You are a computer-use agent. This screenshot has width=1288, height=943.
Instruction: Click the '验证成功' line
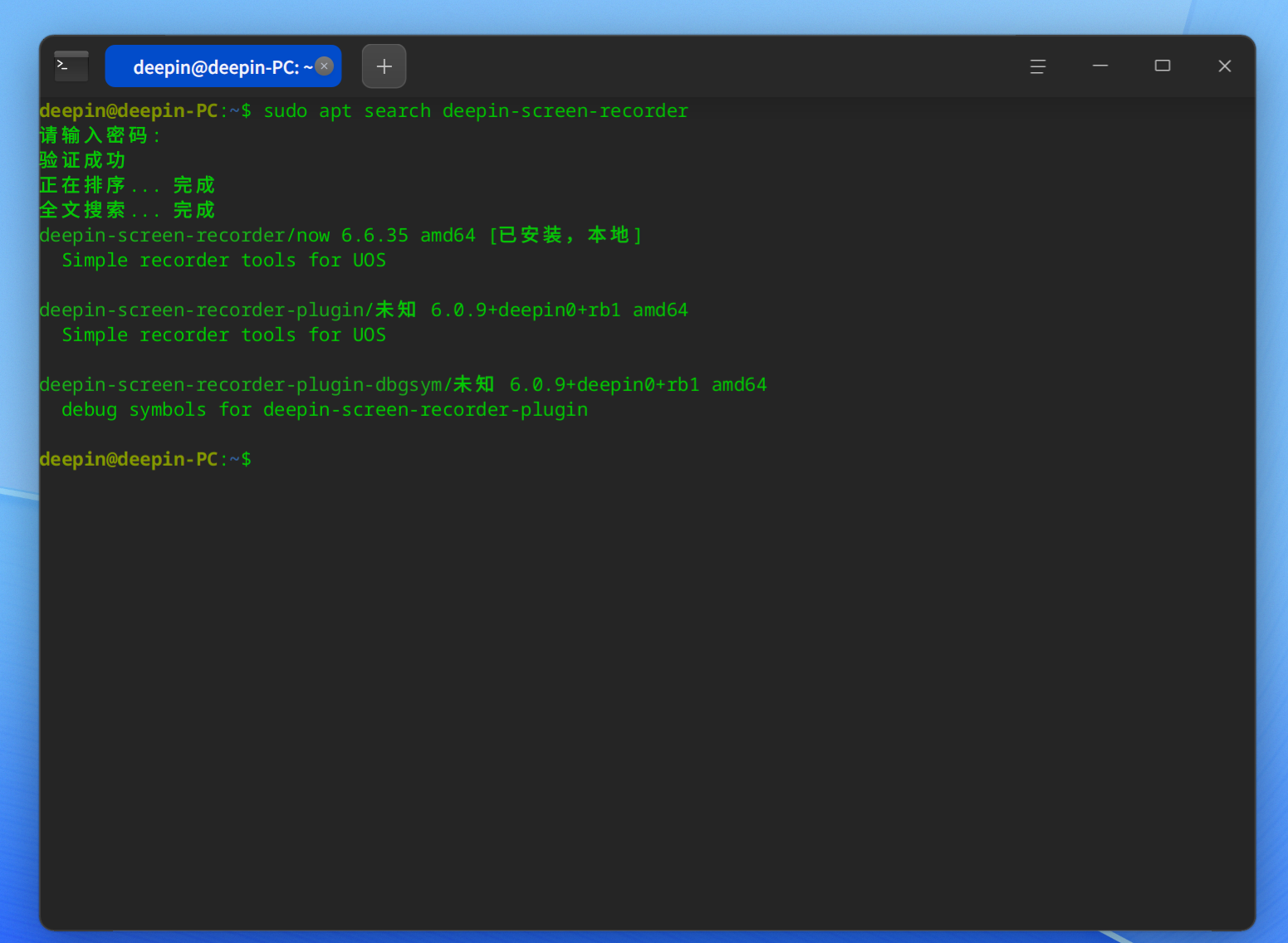[x=82, y=160]
